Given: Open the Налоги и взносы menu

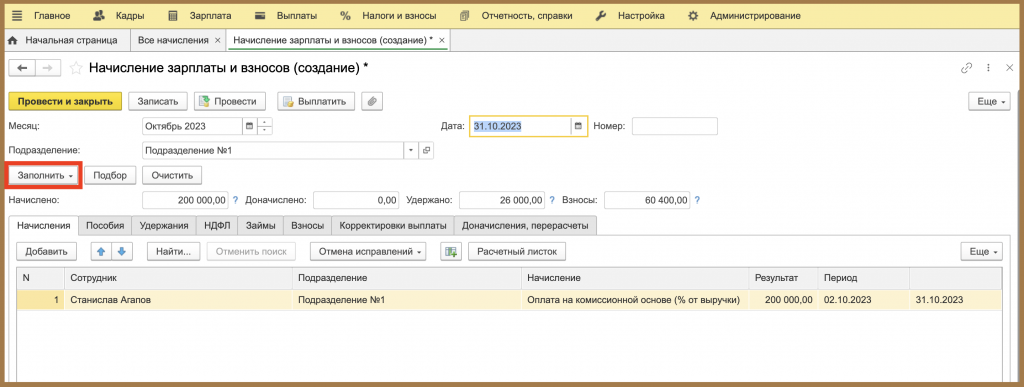Looking at the screenshot, I should pos(388,16).
